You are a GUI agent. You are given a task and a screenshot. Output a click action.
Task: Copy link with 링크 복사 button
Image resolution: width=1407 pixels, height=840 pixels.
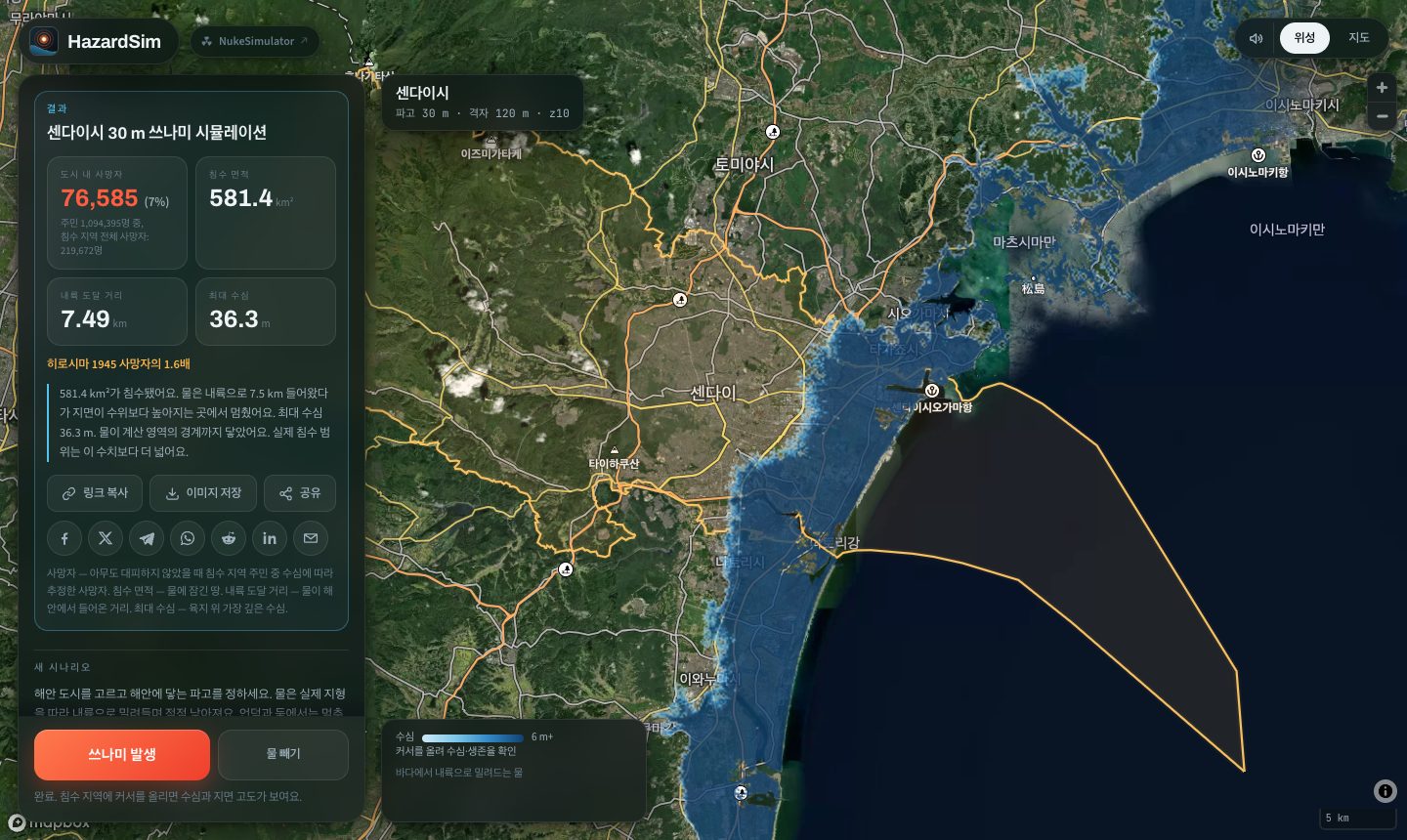pos(95,493)
